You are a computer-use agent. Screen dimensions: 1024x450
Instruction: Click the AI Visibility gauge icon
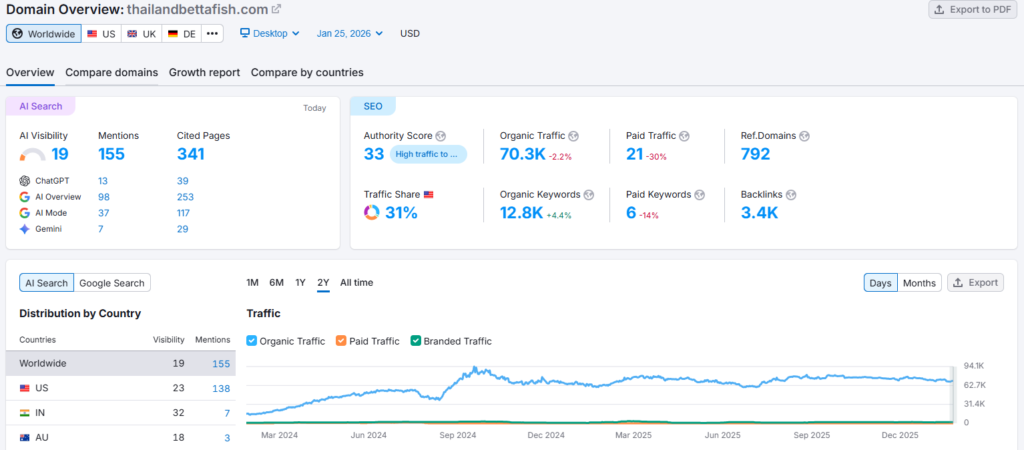click(x=32, y=155)
